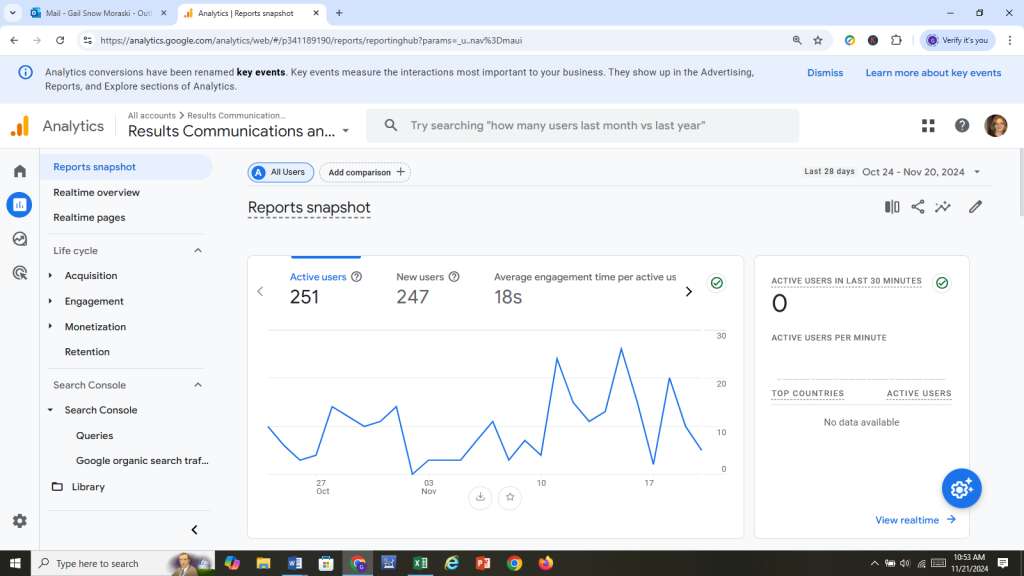Click the All accounts breadcrumb
Image resolution: width=1024 pixels, height=576 pixels.
152,116
